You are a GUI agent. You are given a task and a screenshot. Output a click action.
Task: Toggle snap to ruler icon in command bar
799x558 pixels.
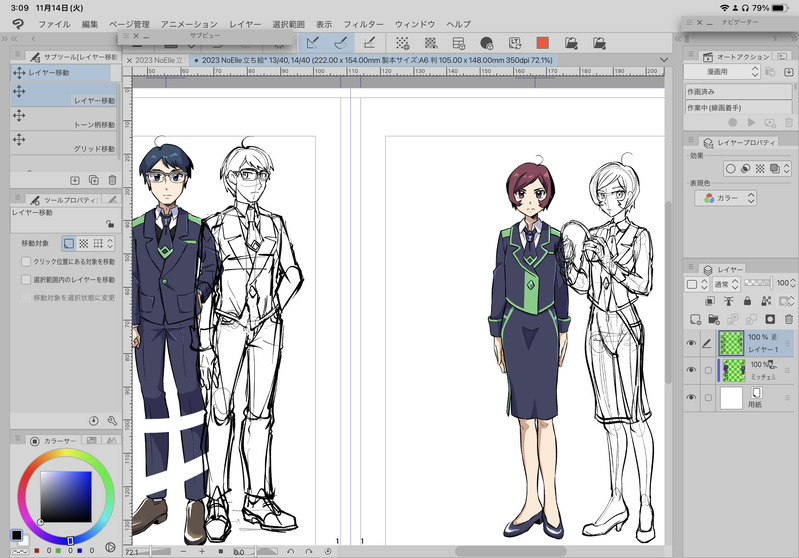313,43
